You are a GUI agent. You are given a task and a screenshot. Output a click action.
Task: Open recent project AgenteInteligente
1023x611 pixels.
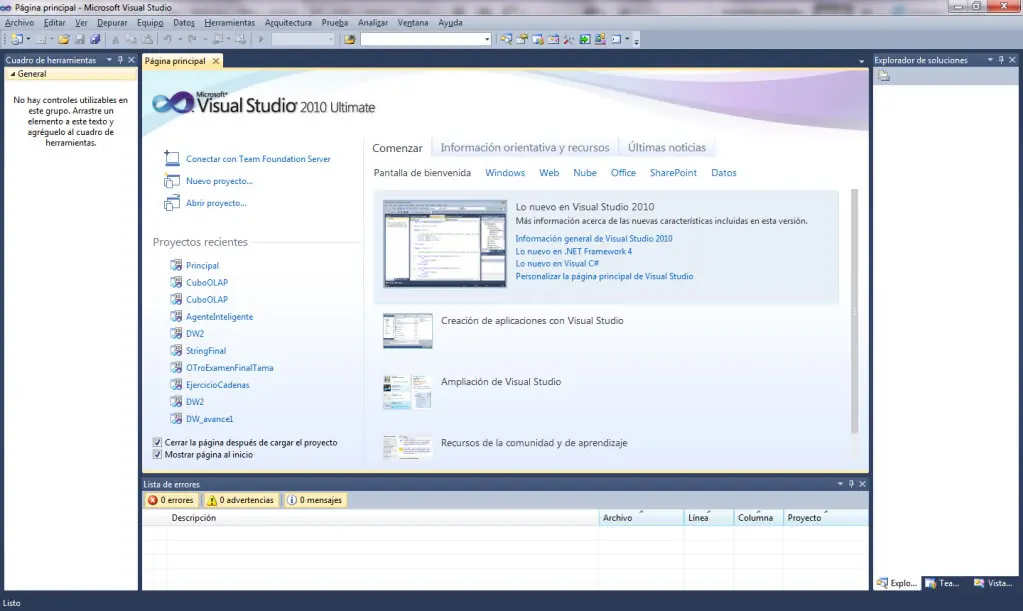[x=219, y=317]
